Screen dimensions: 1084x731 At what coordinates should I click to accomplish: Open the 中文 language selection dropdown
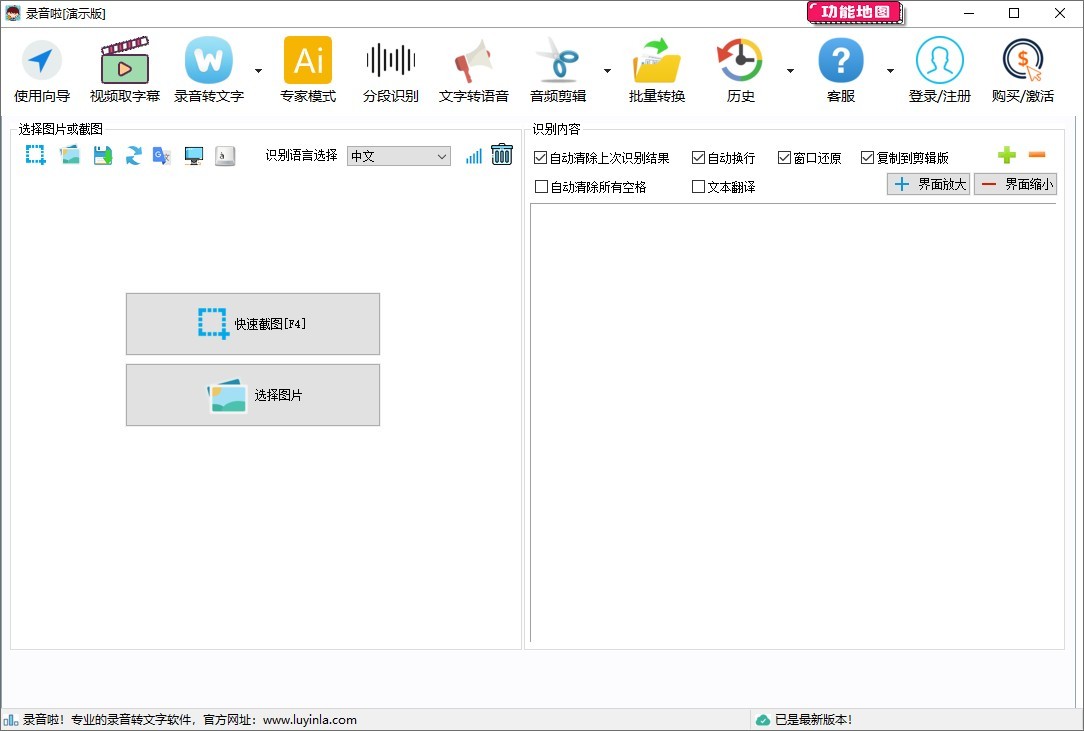398,157
